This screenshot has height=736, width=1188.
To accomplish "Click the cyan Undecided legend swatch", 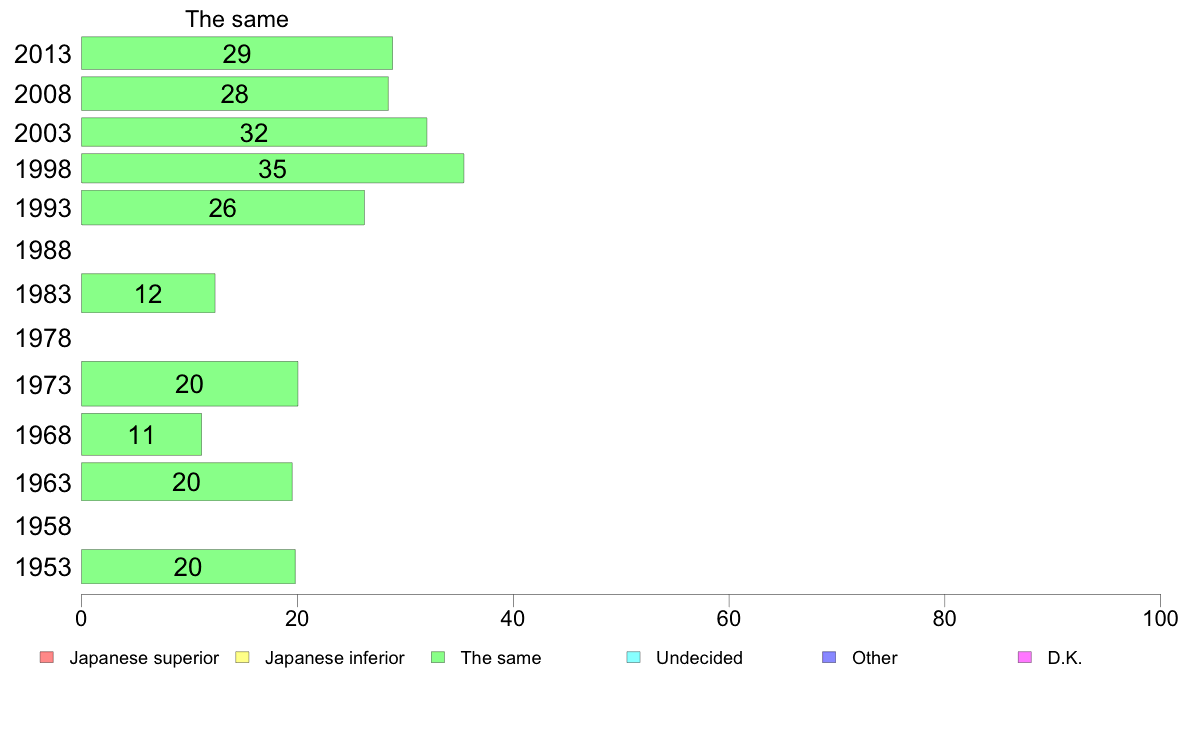I will 633,657.
